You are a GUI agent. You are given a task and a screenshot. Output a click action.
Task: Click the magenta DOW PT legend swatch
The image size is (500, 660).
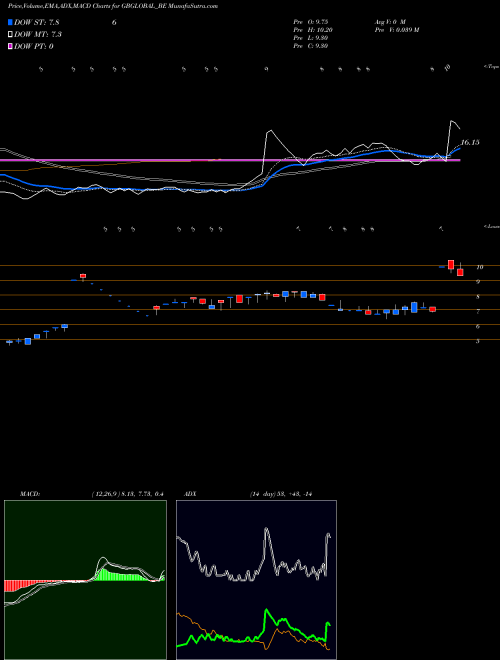coord(11,46)
